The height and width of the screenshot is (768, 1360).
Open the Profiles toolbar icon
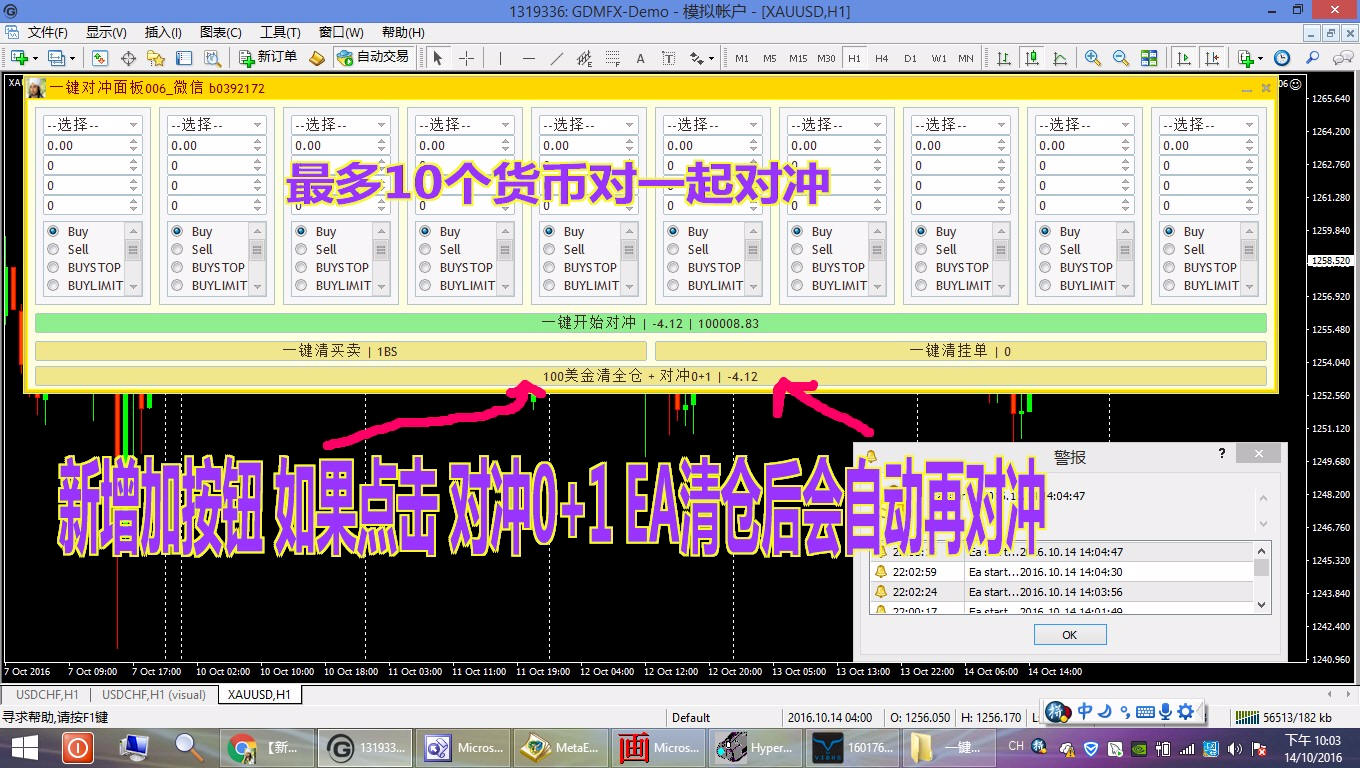(x=57, y=58)
